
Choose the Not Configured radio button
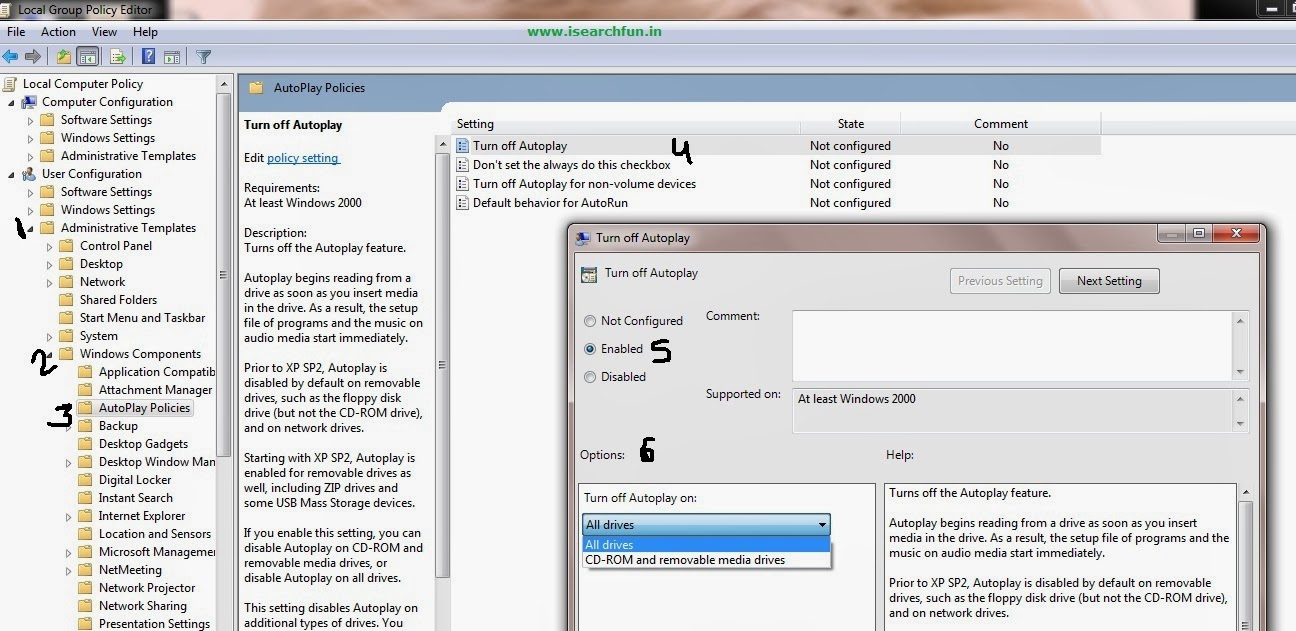[589, 320]
